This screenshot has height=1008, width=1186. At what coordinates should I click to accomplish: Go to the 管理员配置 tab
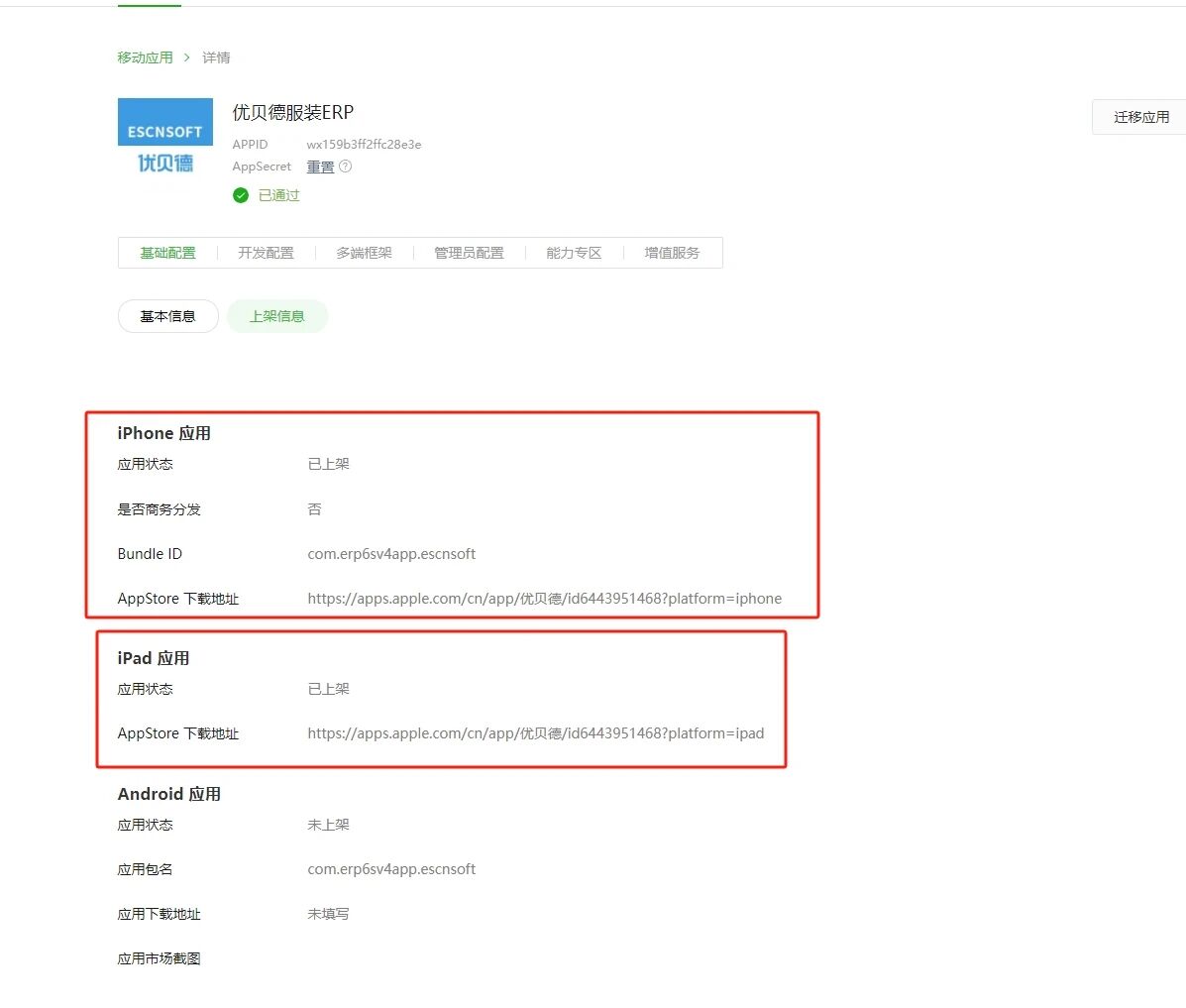(x=469, y=253)
